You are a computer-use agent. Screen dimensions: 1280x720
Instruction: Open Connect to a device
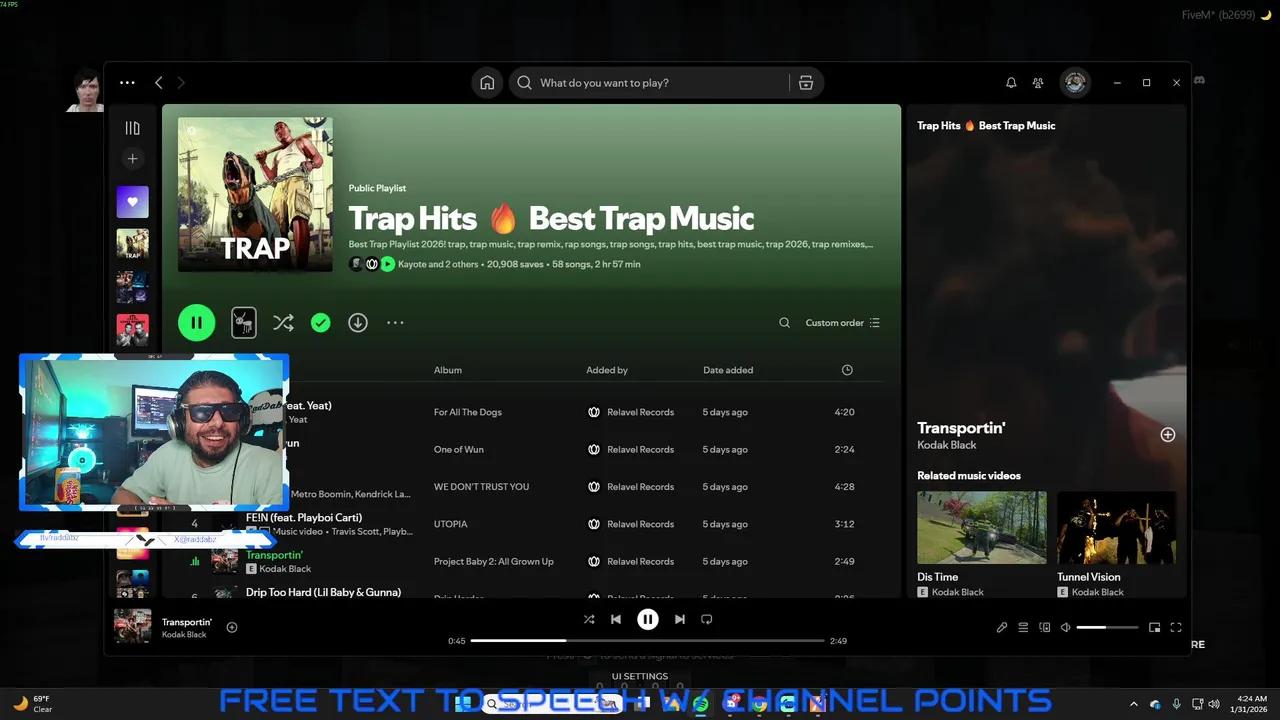(x=1045, y=627)
